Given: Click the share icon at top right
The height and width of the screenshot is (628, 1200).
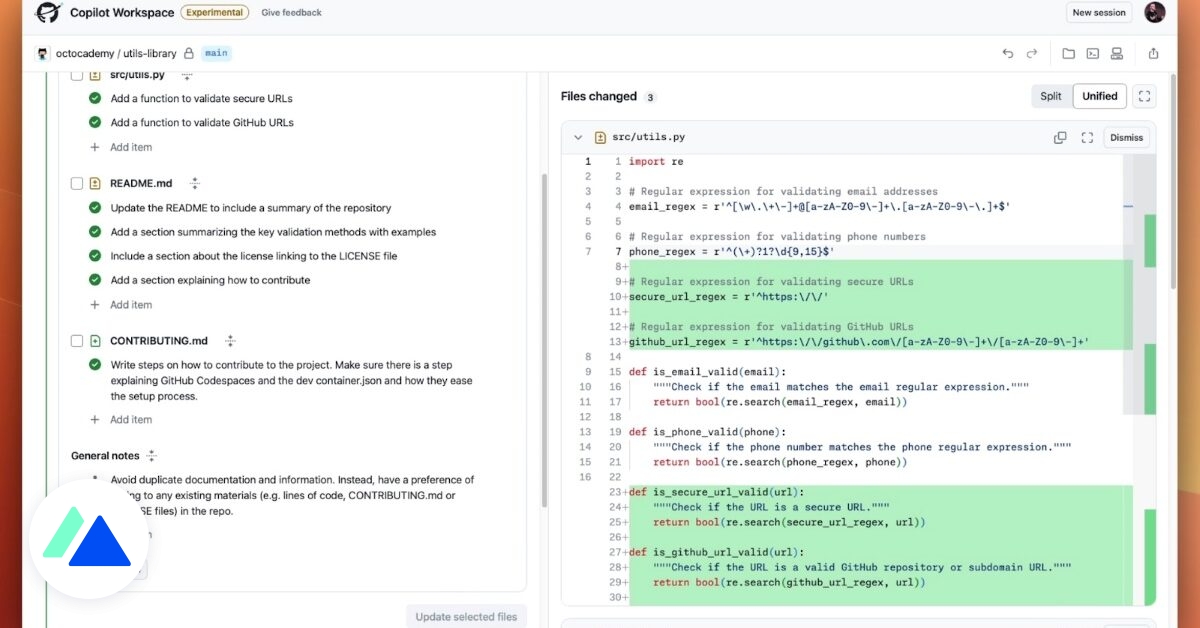Looking at the screenshot, I should tap(1154, 53).
